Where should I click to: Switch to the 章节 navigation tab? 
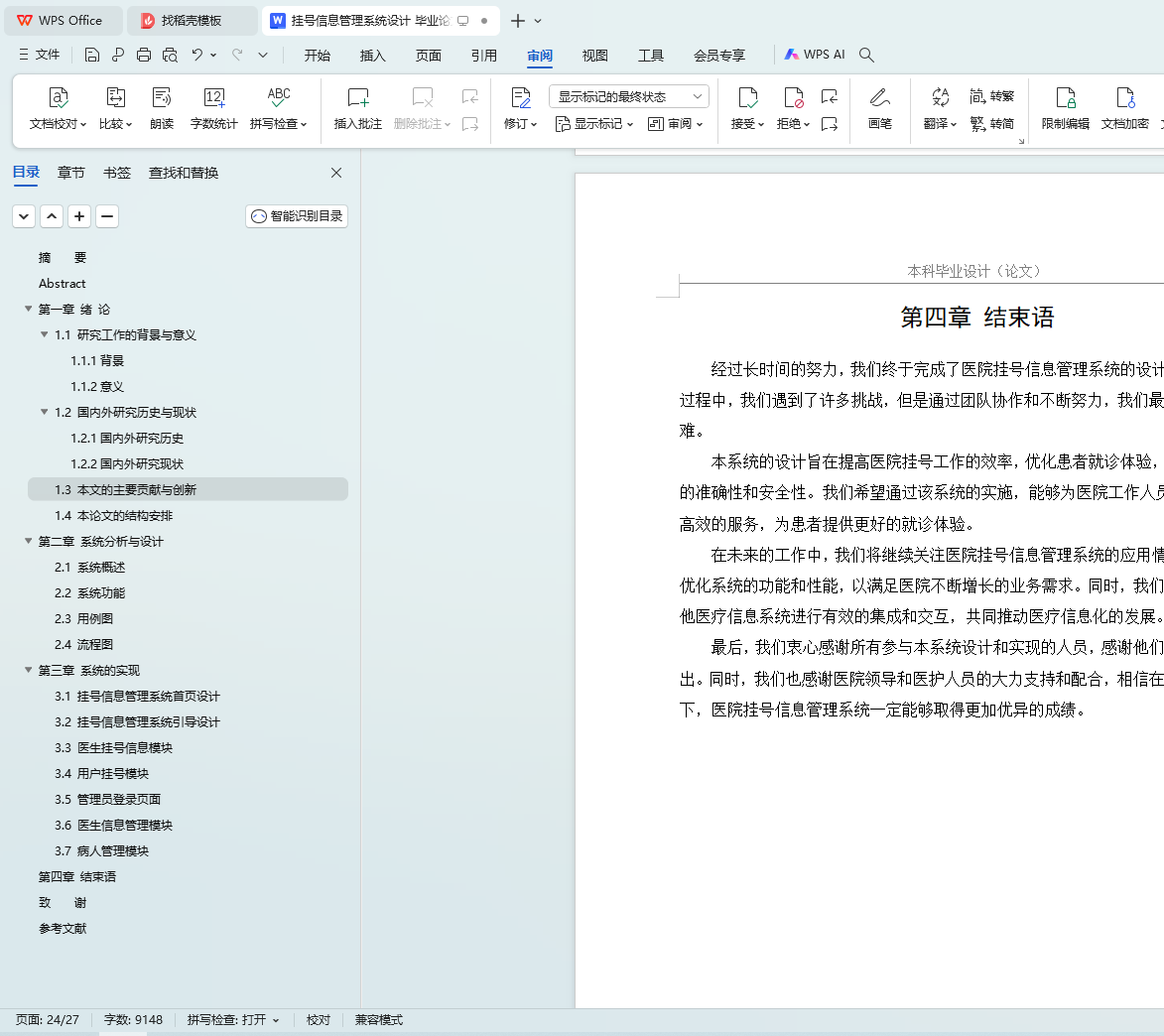point(71,173)
